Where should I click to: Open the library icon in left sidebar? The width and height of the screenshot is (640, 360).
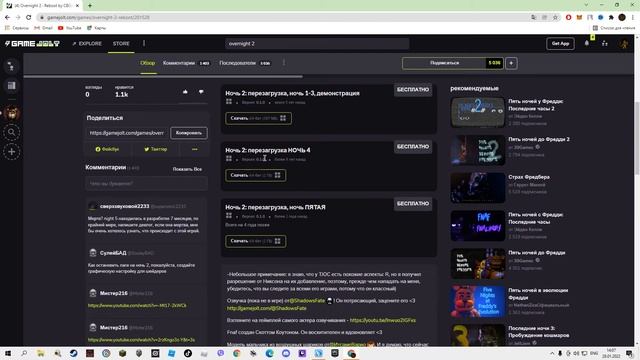[11, 85]
